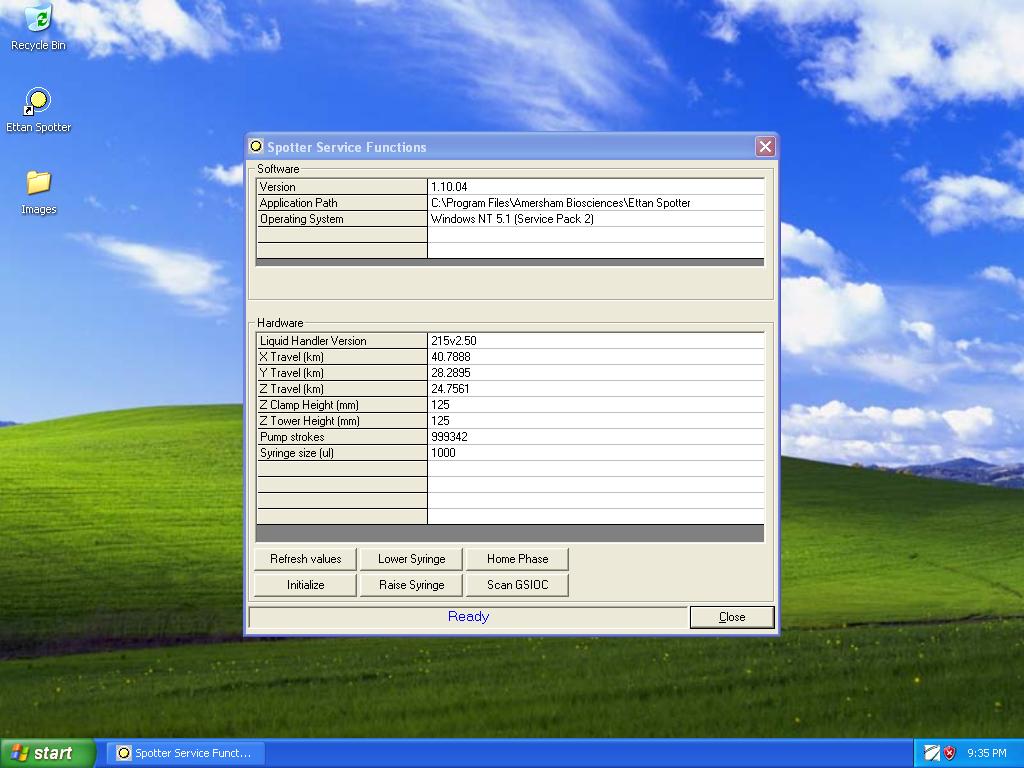This screenshot has width=1024, height=768.
Task: Click the Initialize button
Action: [306, 585]
